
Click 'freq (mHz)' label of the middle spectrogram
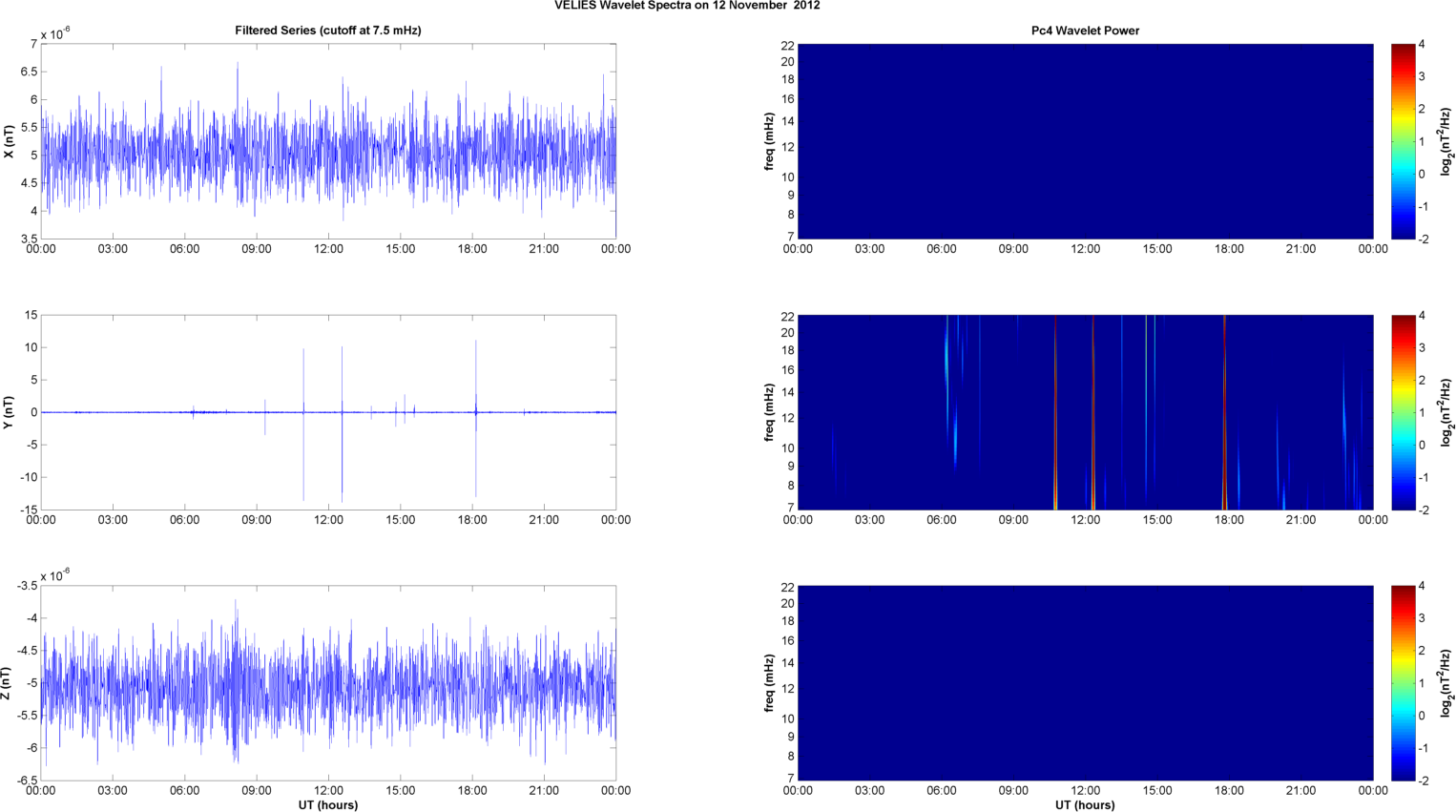click(x=769, y=412)
